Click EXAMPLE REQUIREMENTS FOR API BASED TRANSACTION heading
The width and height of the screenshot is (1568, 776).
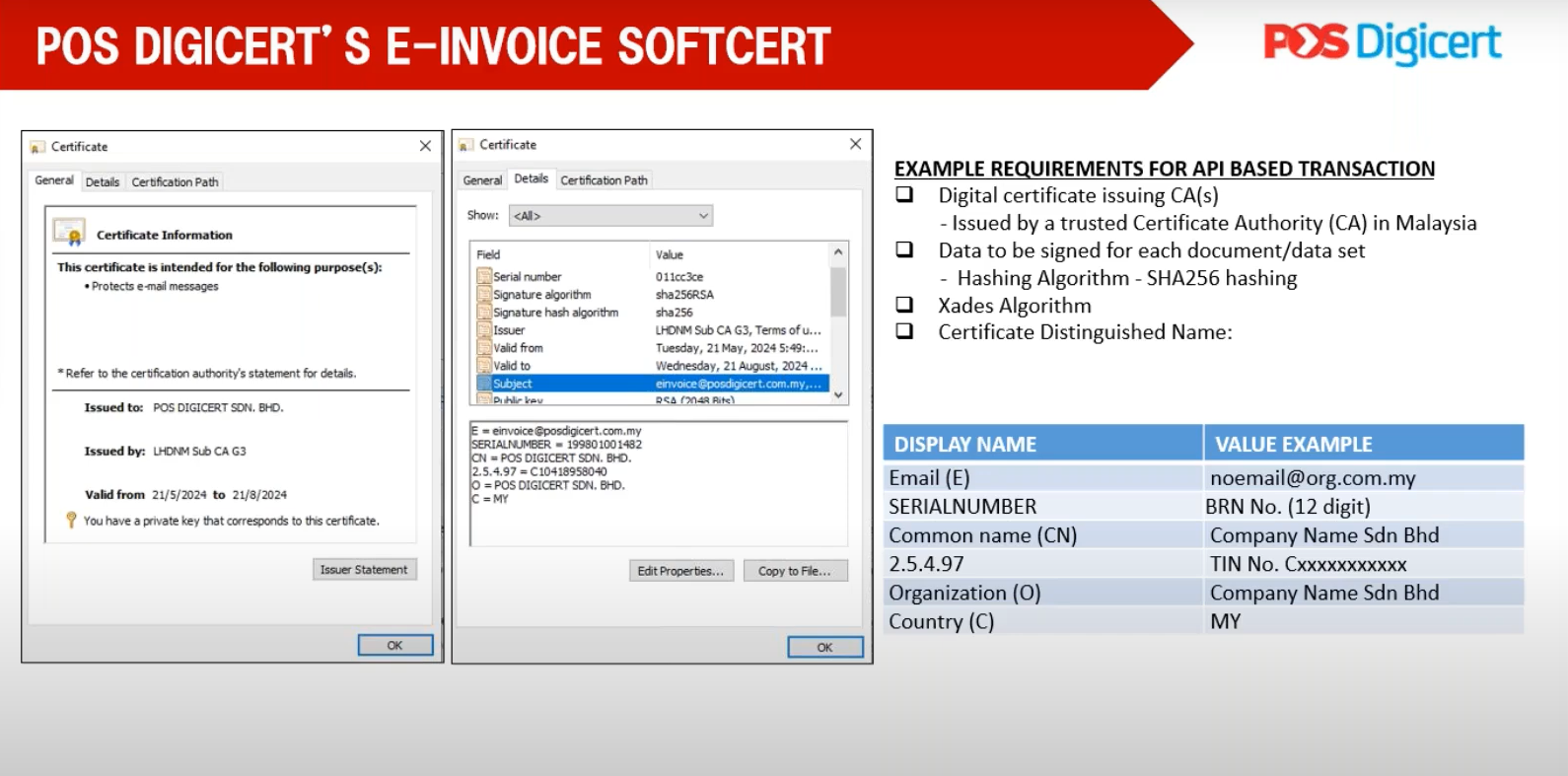click(1165, 169)
